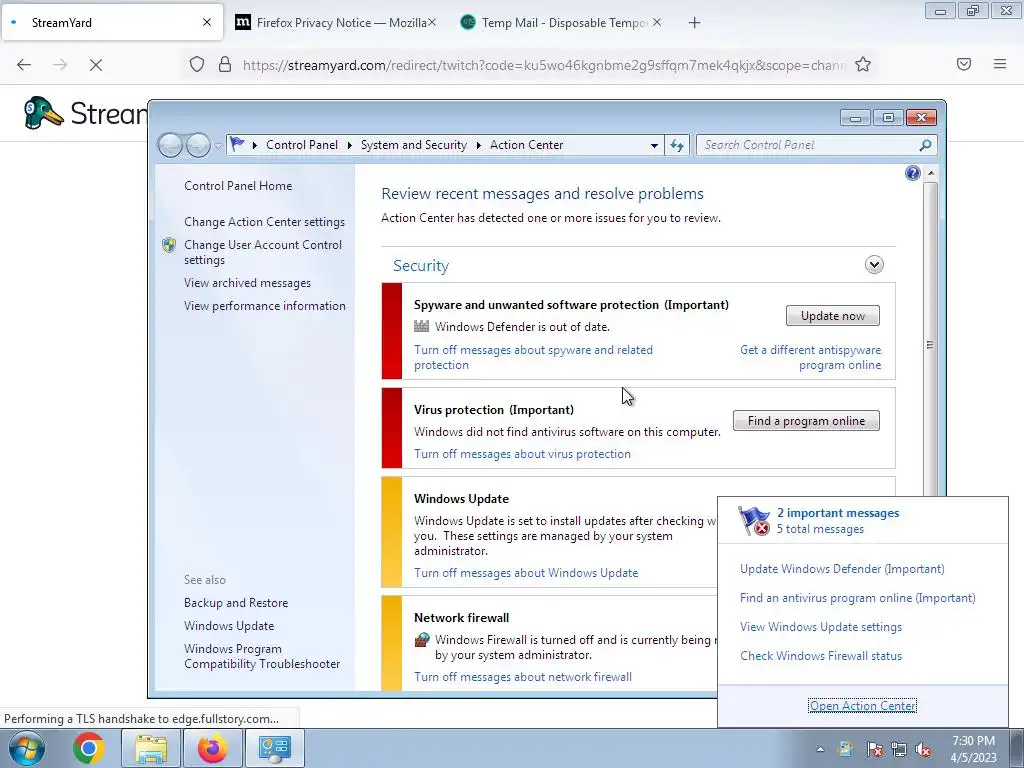Click the 2 important messages heading
Screen dimensions: 1024x768
pyautogui.click(x=838, y=513)
